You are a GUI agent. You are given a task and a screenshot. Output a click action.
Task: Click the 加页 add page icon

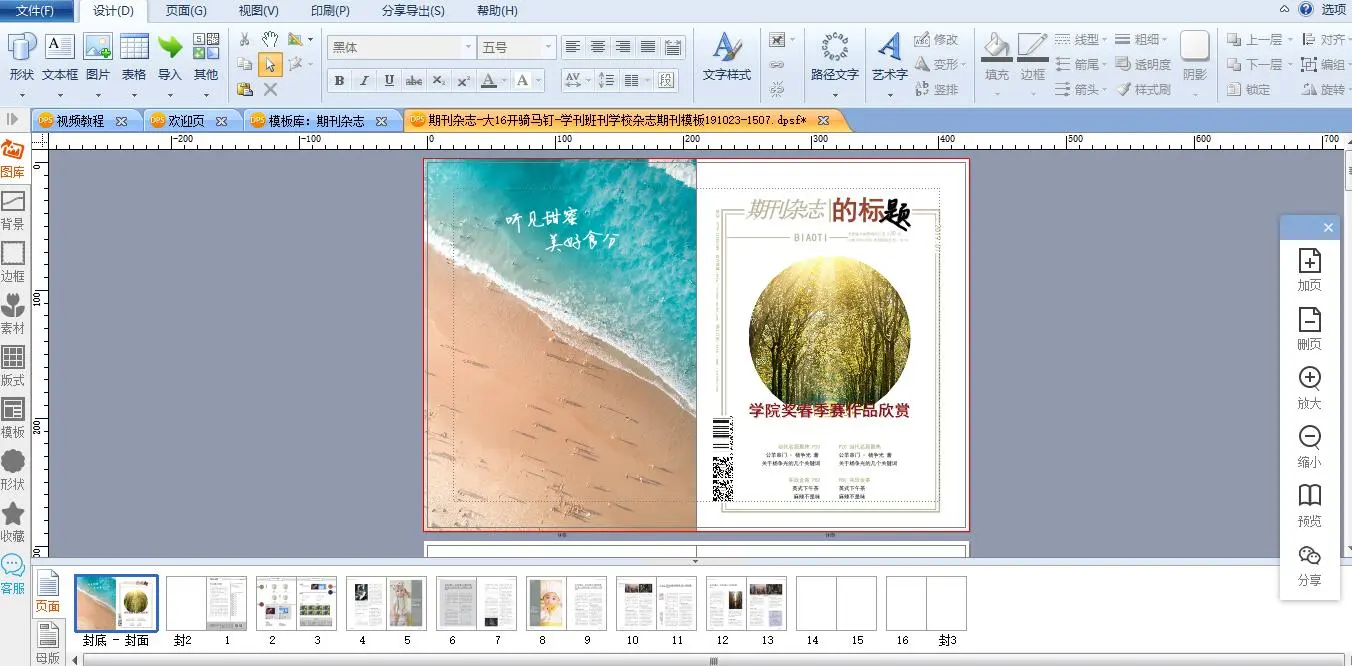1309,262
